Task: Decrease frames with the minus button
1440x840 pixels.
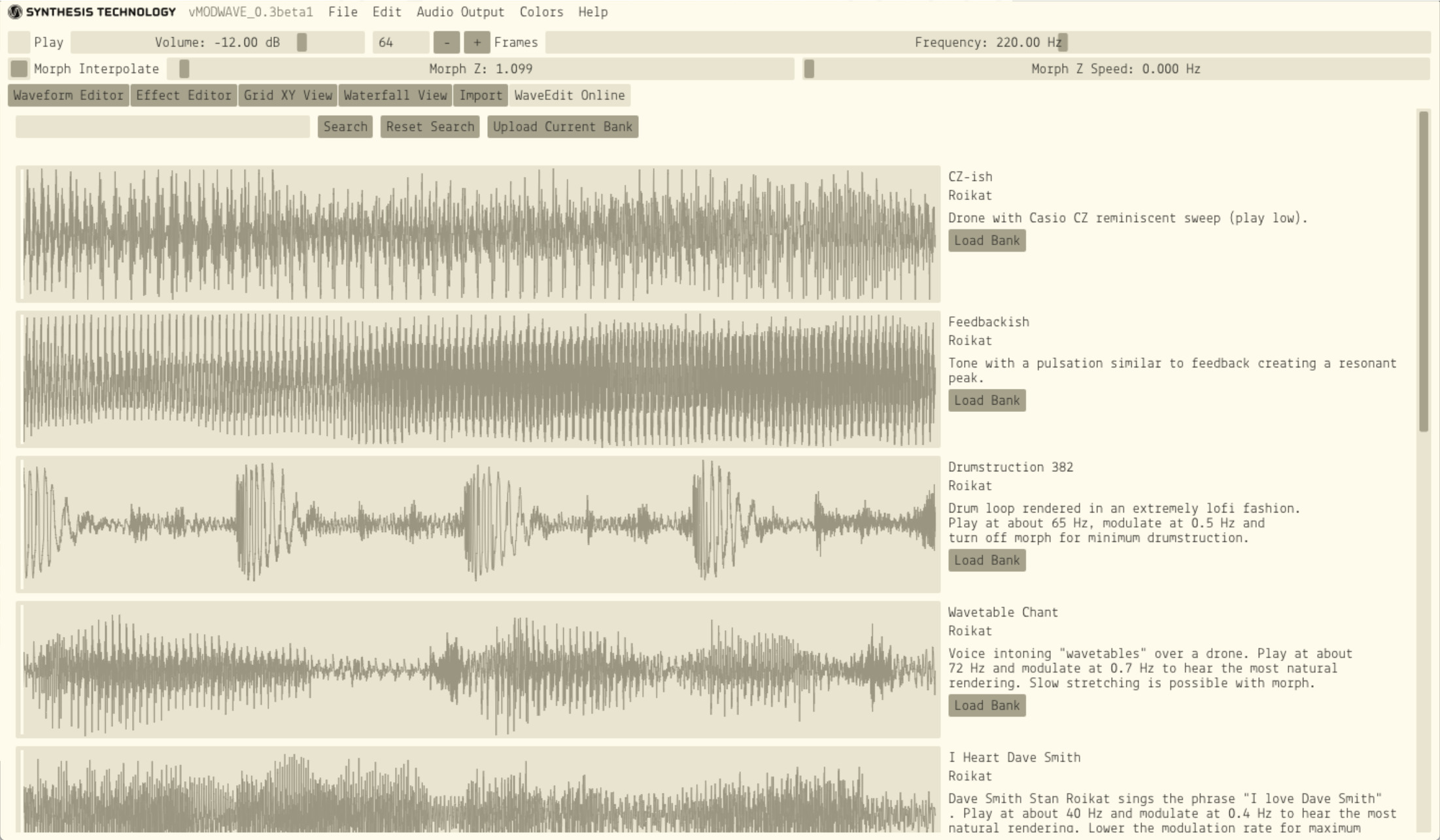Action: tap(447, 42)
